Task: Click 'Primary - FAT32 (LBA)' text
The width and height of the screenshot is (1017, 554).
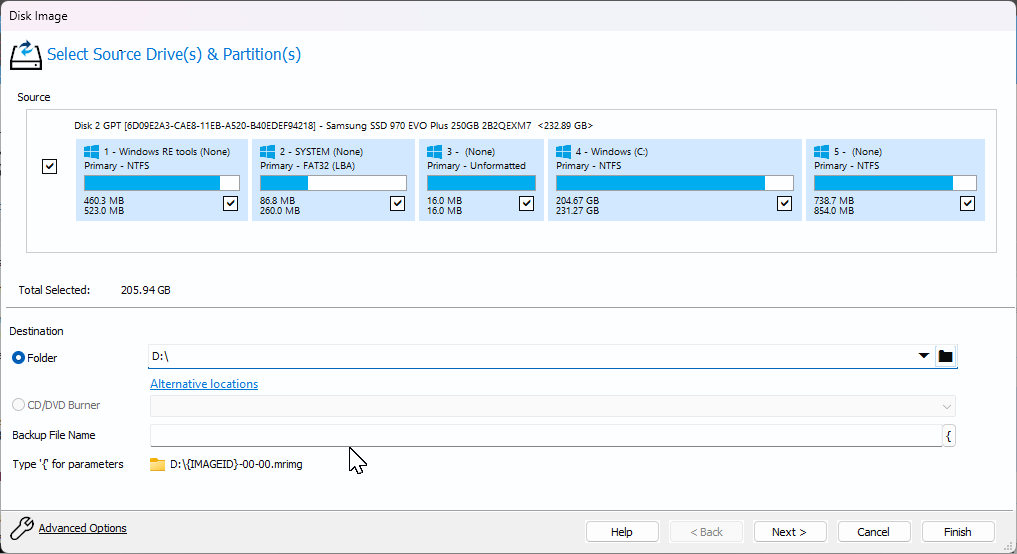Action: pos(307,166)
